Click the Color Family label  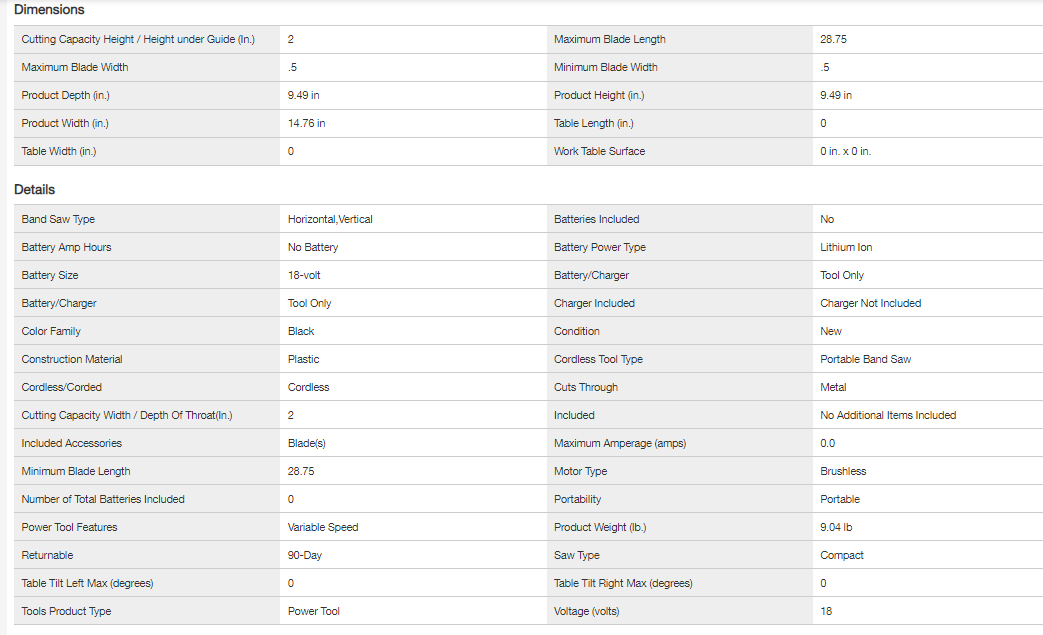(51, 331)
